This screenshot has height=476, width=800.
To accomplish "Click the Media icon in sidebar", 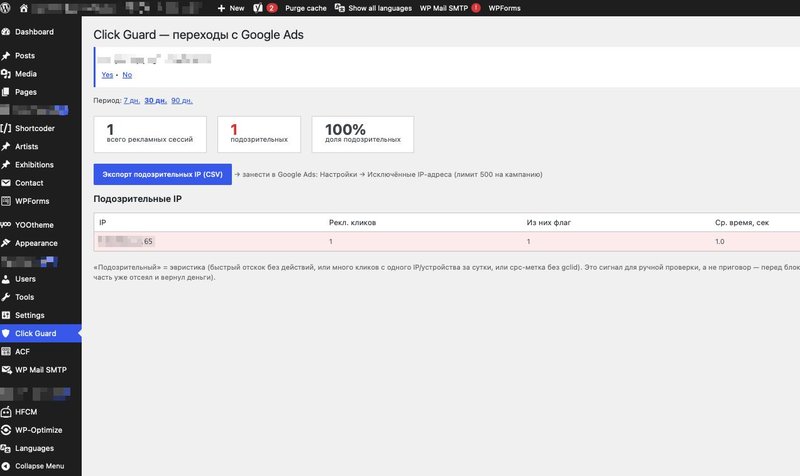I will tap(6, 74).
